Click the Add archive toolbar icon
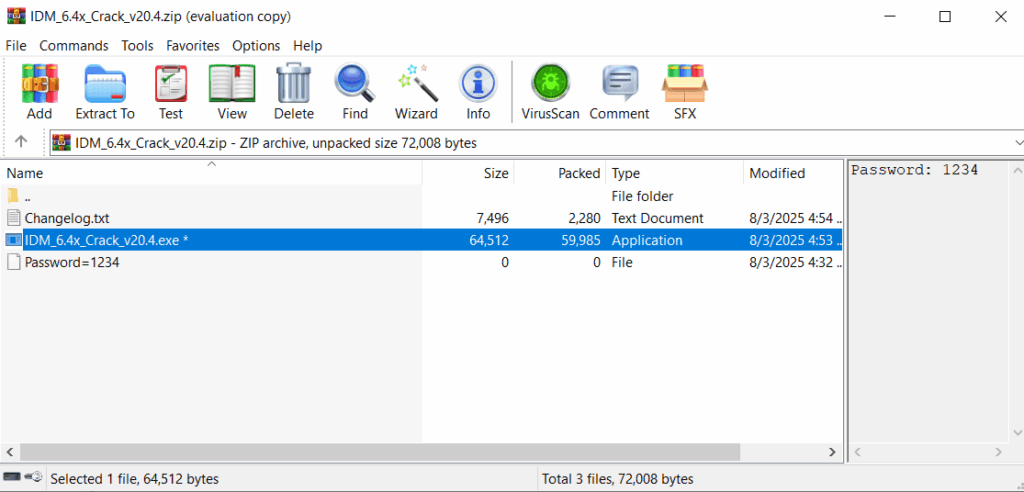The image size is (1024, 492). pos(39,84)
